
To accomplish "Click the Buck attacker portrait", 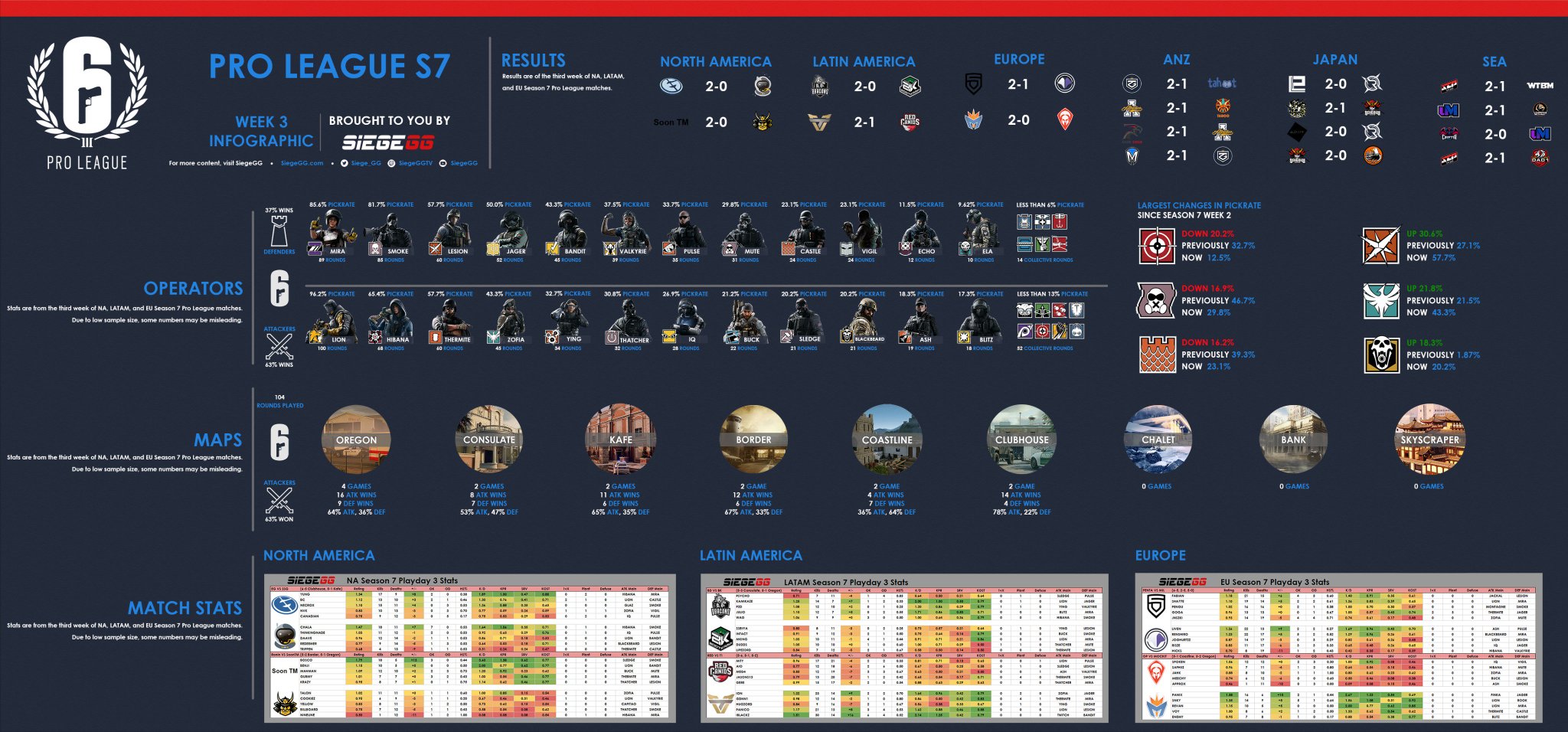I will [x=744, y=322].
